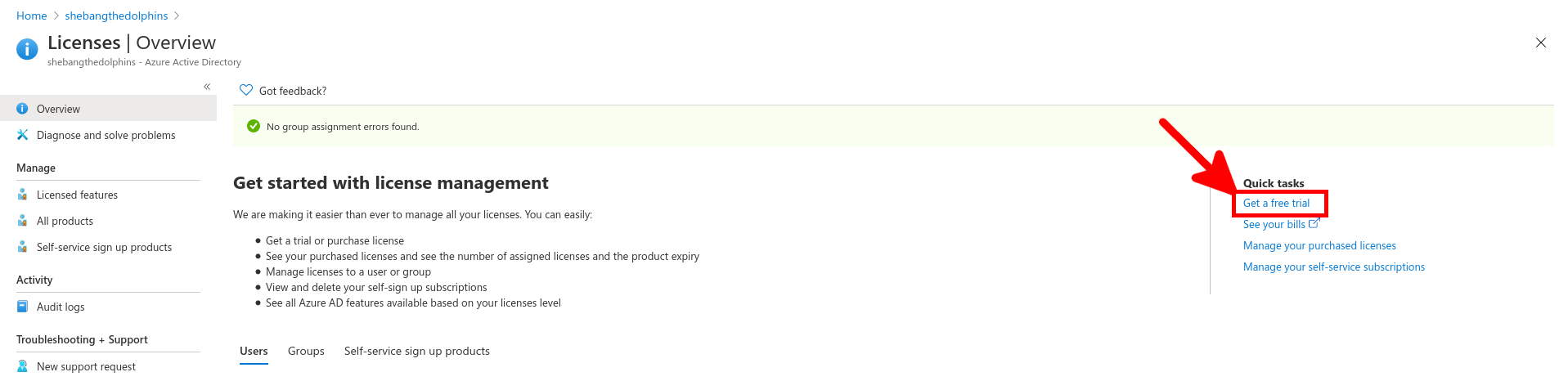Collapse the sidebar with the double chevron

coord(207,87)
